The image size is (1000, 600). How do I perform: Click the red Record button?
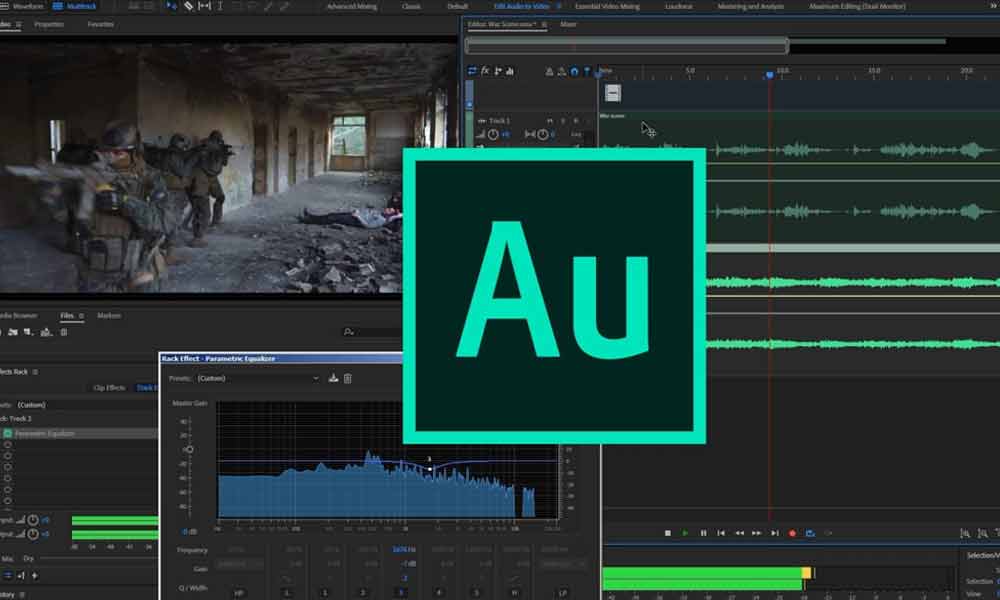pyautogui.click(x=792, y=533)
